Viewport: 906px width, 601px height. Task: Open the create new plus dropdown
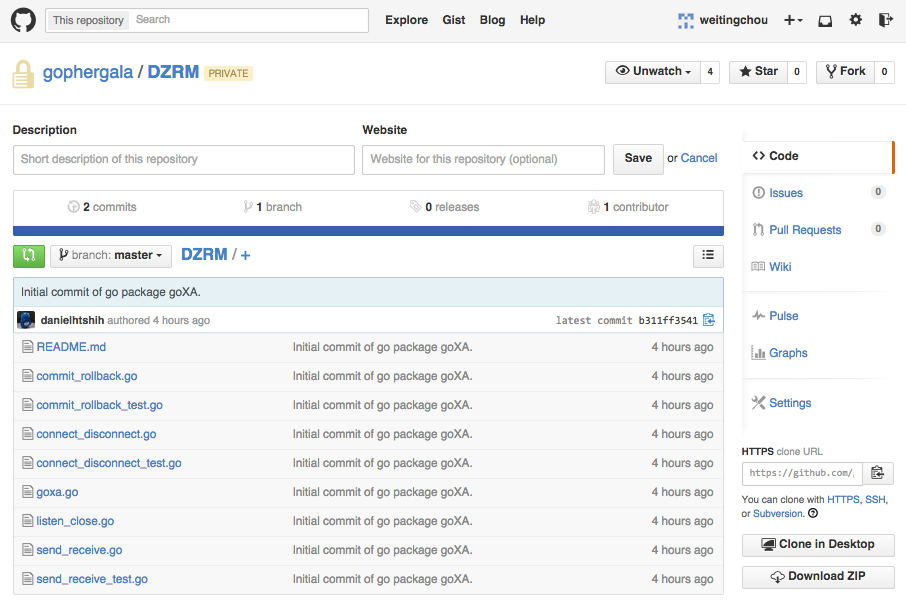793,20
